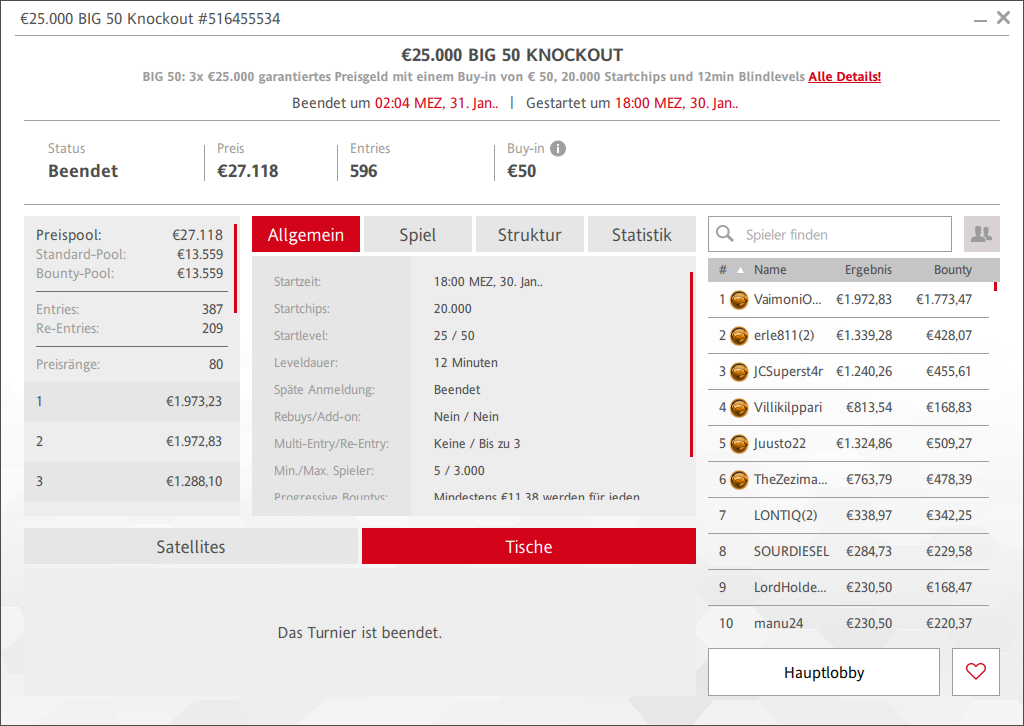The image size is (1024, 726).
Task: Open the Alle Details link
Action: (844, 77)
